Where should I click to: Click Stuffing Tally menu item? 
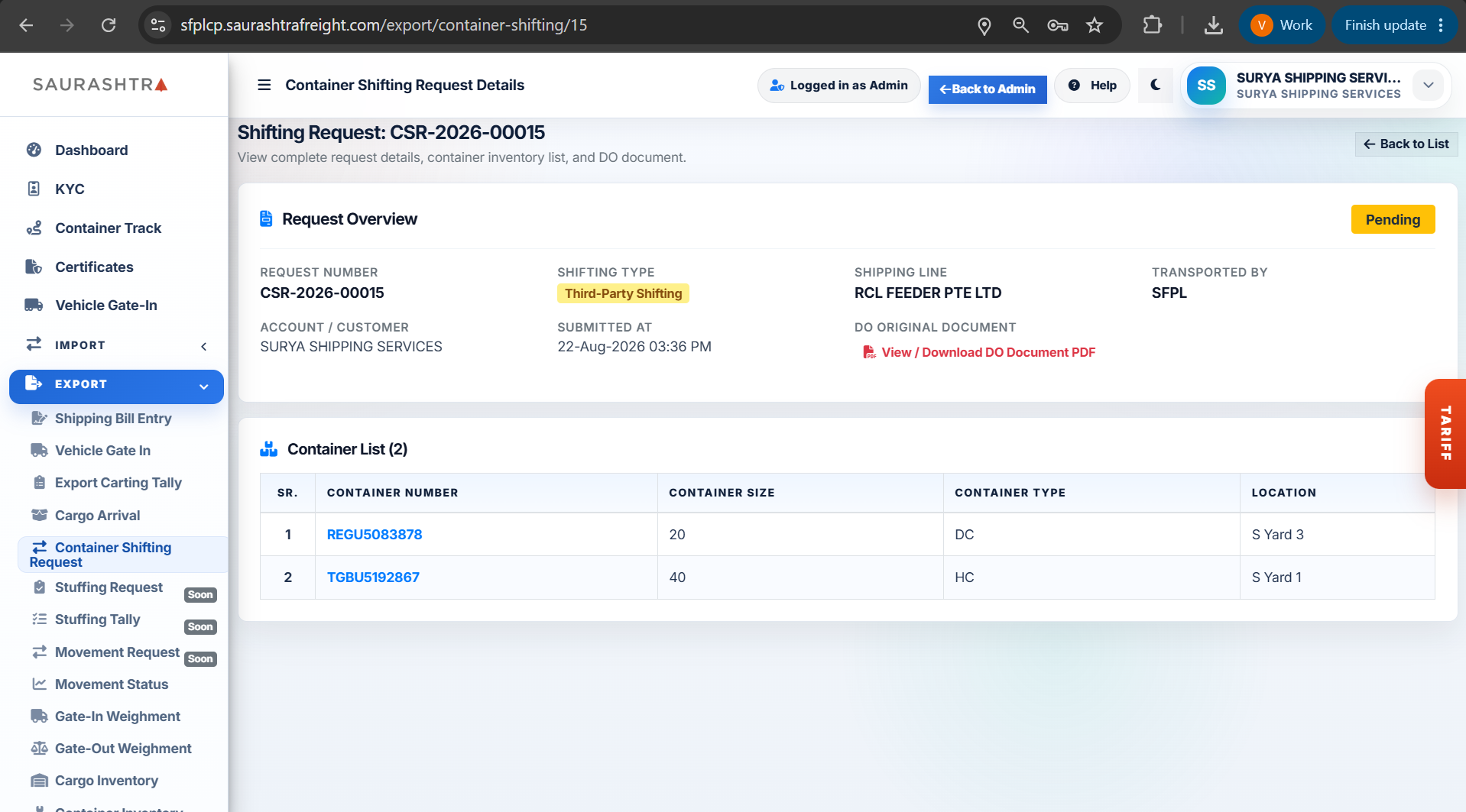click(97, 620)
